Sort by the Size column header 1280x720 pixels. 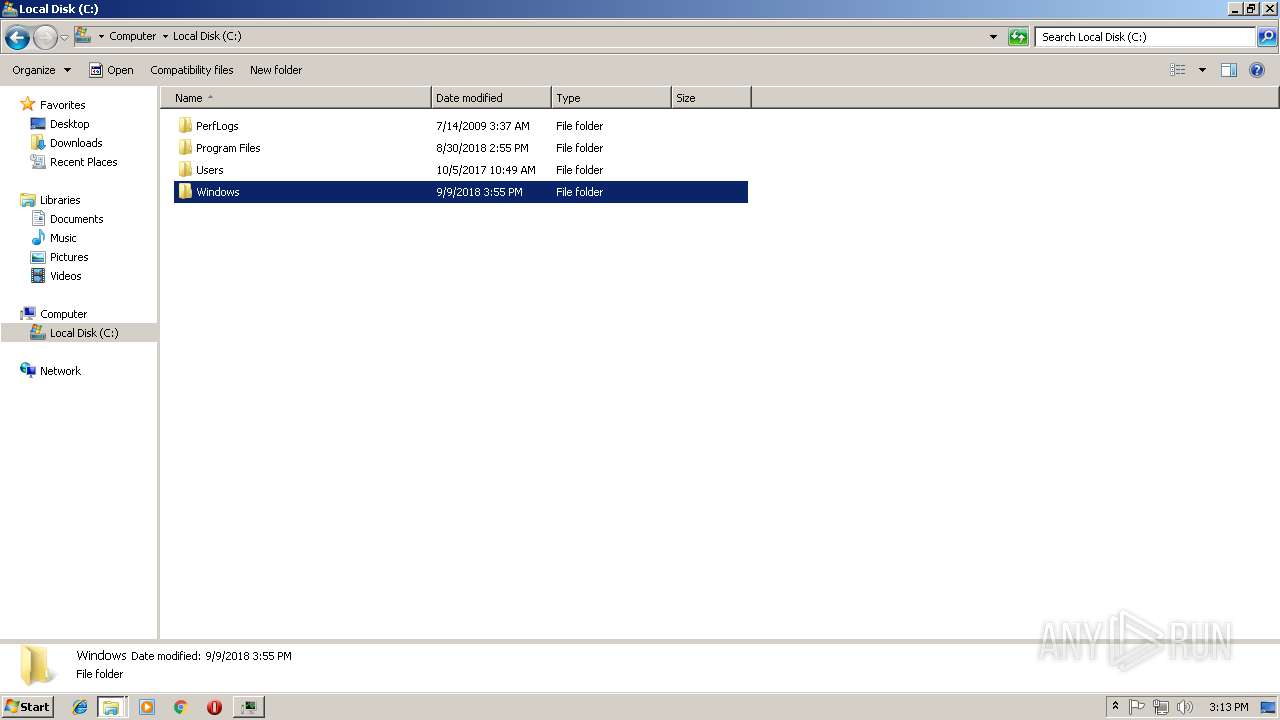pyautogui.click(x=711, y=98)
